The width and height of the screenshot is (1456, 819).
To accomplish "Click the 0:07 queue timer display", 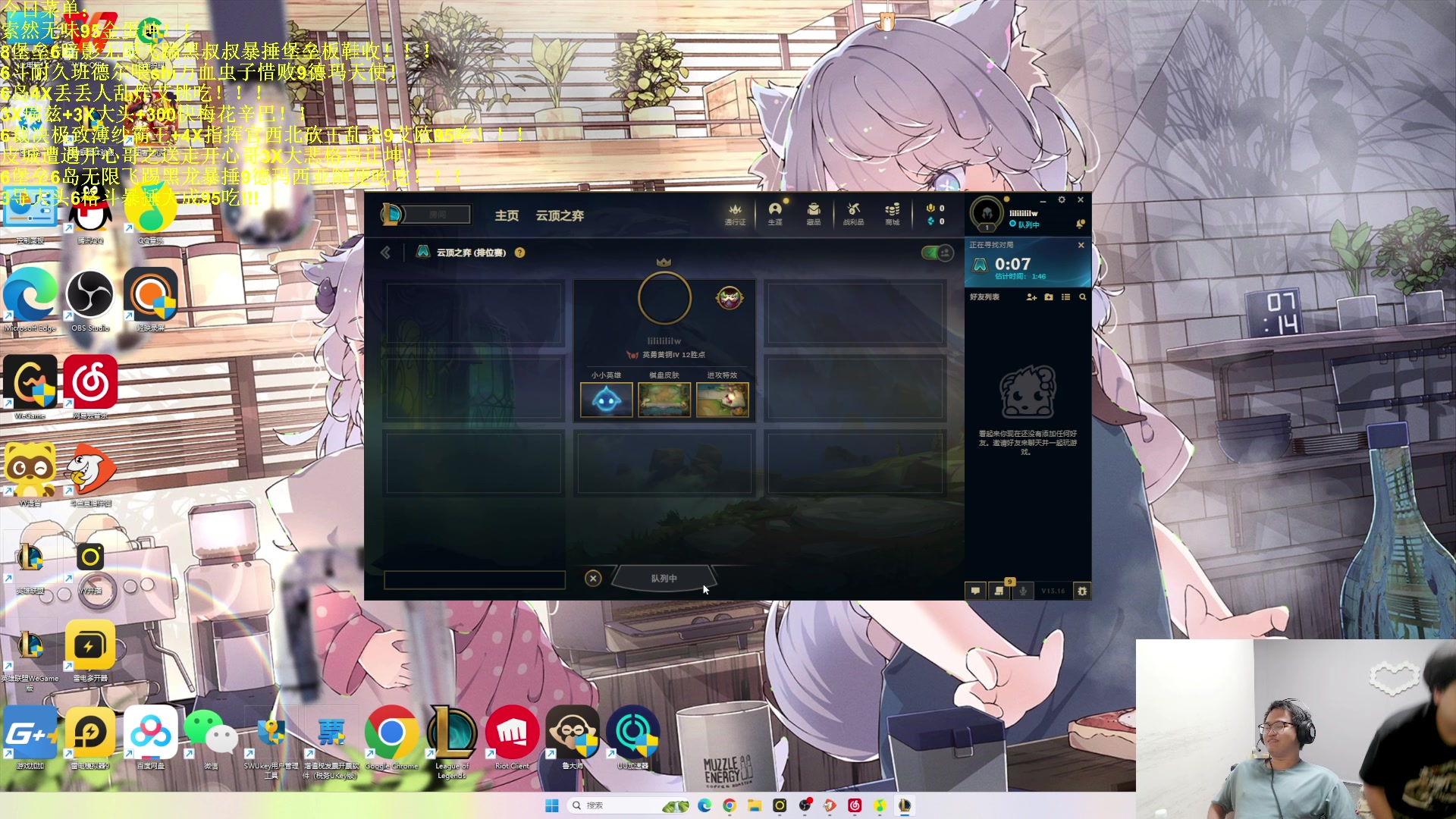I will 1012,264.
